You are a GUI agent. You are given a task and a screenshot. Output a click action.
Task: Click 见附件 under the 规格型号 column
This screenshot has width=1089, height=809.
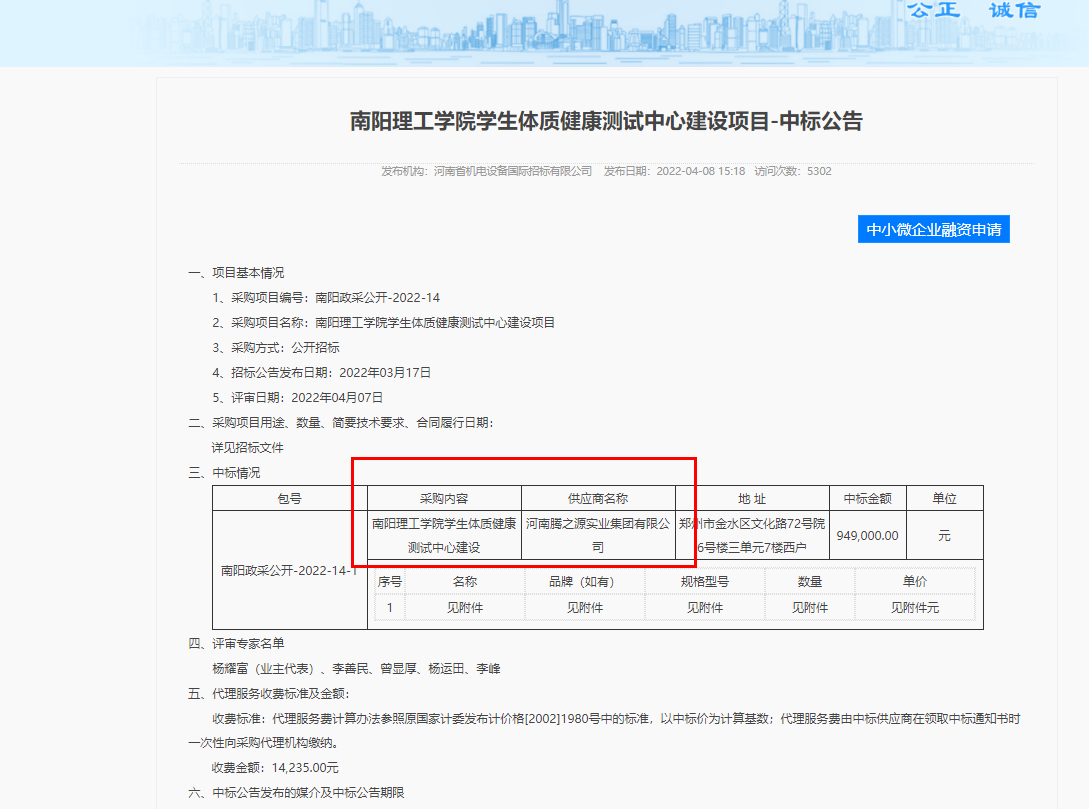coord(704,607)
